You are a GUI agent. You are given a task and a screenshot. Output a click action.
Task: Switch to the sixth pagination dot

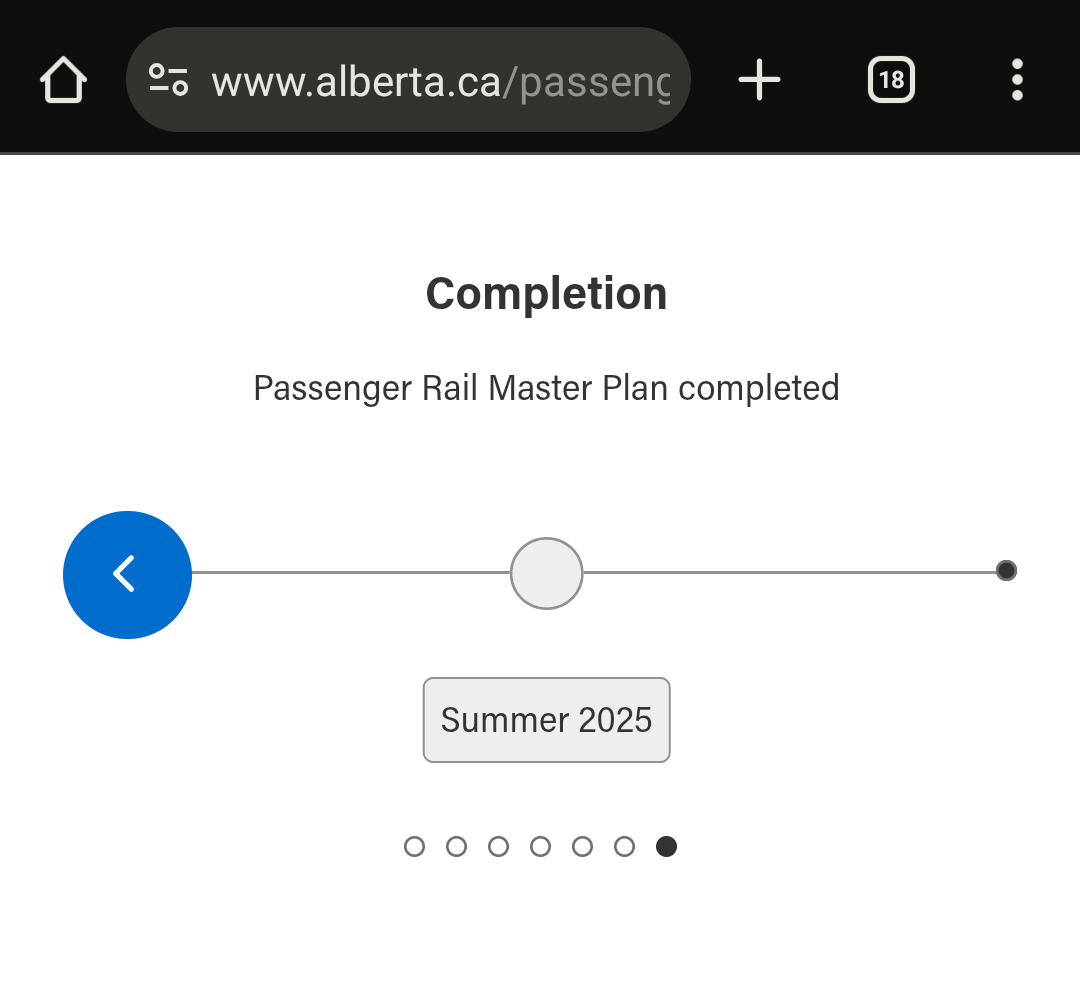coord(624,847)
